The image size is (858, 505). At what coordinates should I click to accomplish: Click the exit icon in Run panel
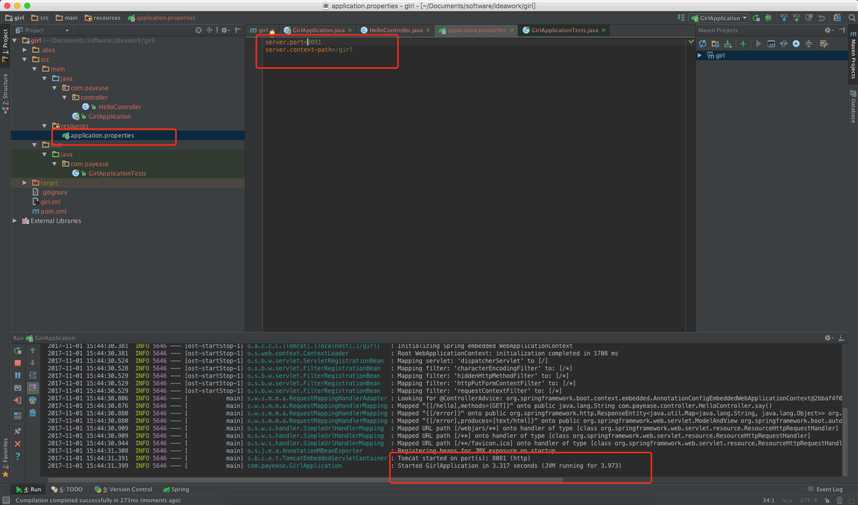point(18,400)
